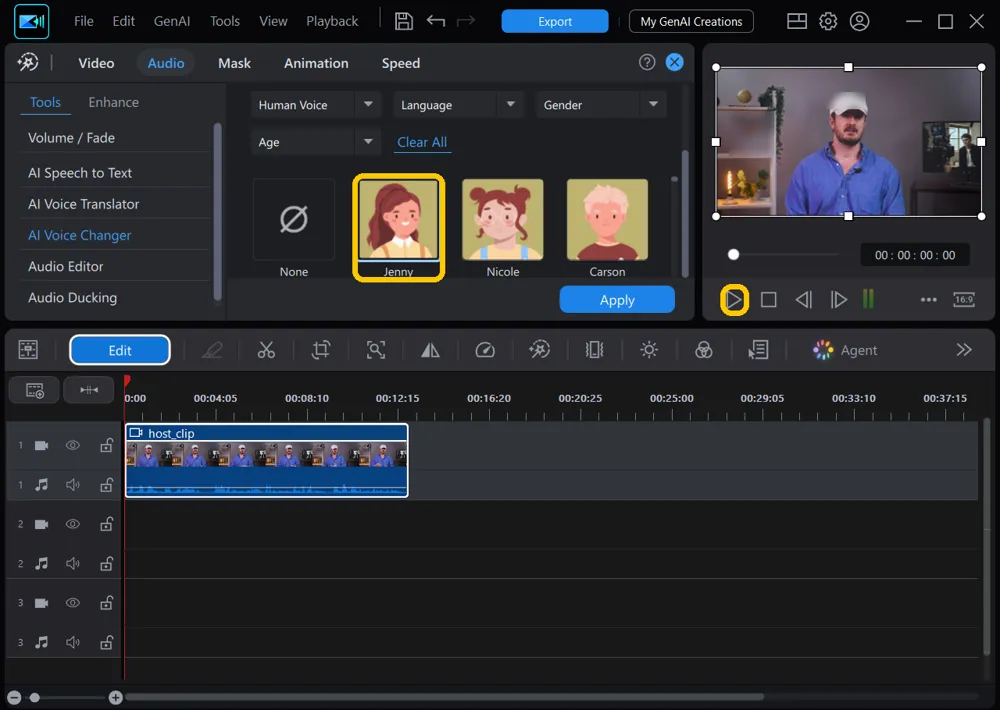Viewport: 1000px width, 710px height.
Task: Open the settings gear icon
Action: click(x=828, y=21)
